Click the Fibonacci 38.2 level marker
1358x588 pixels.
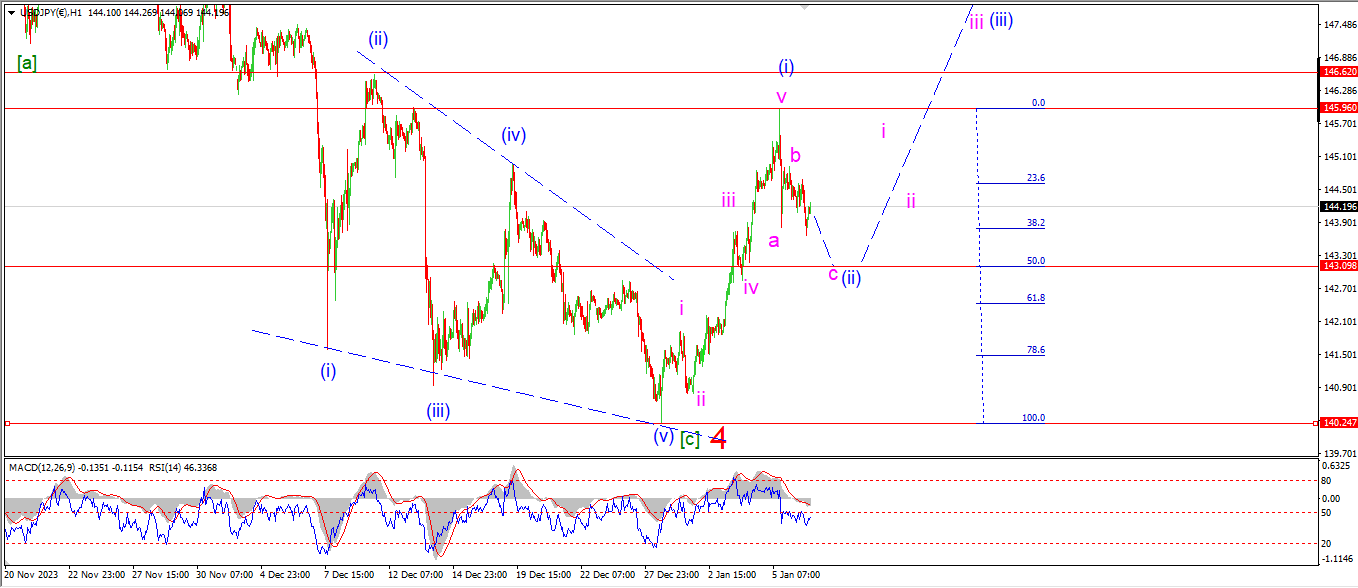click(1034, 223)
